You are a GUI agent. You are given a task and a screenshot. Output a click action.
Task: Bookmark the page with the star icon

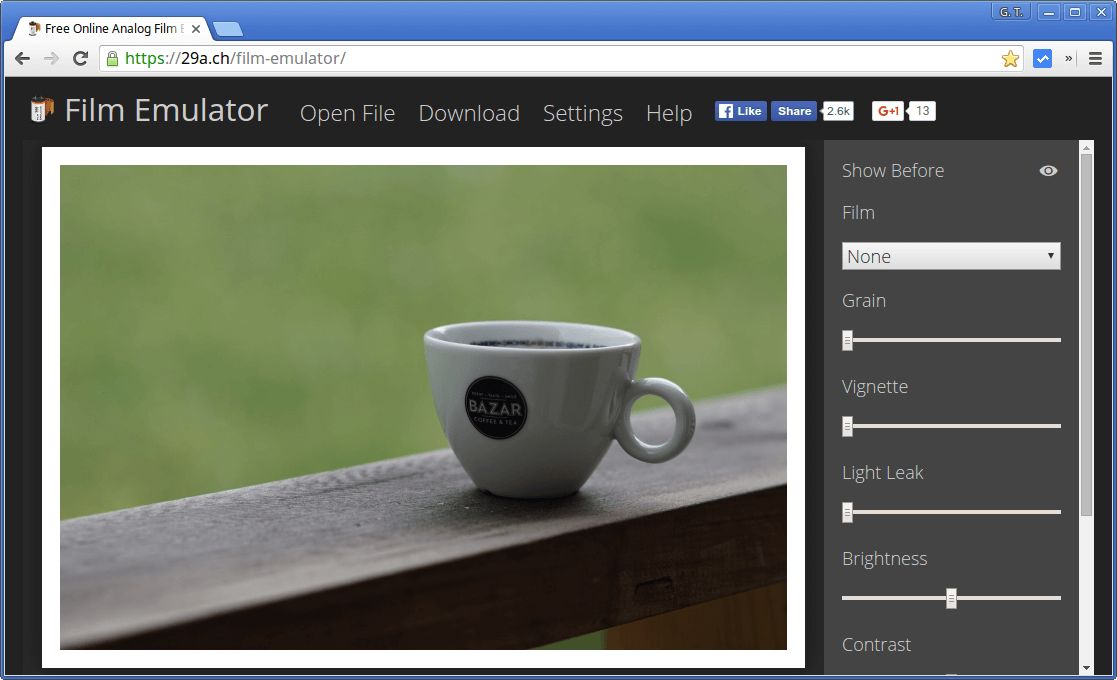1010,59
